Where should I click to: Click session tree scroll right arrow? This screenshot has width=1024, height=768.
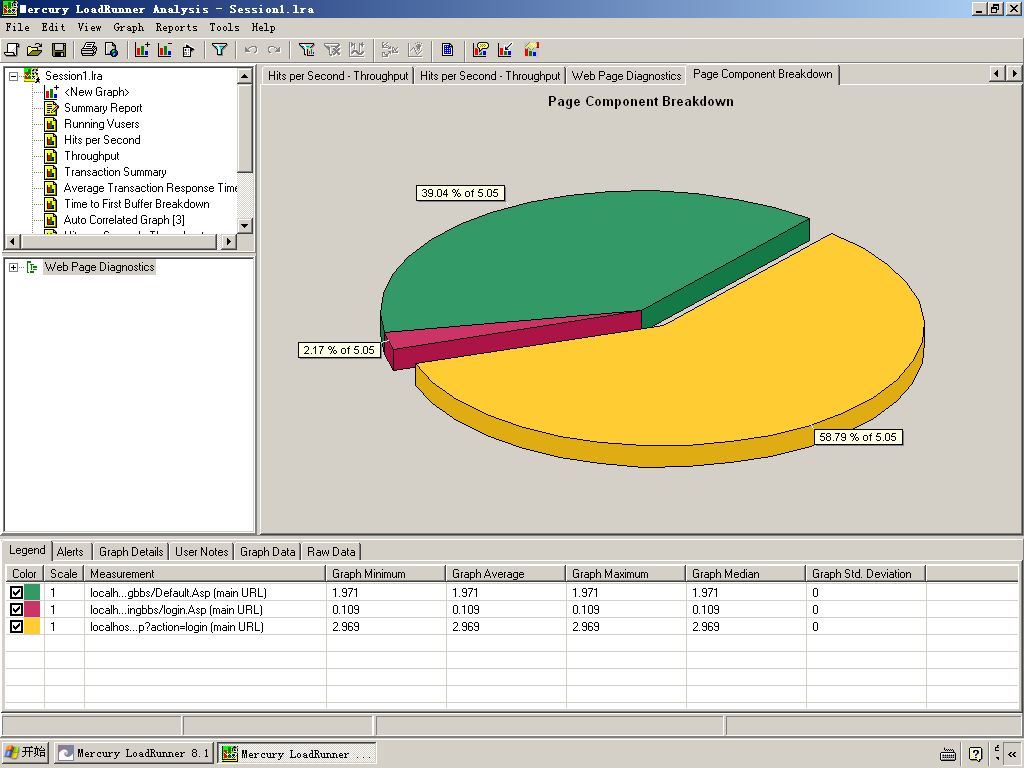[228, 242]
